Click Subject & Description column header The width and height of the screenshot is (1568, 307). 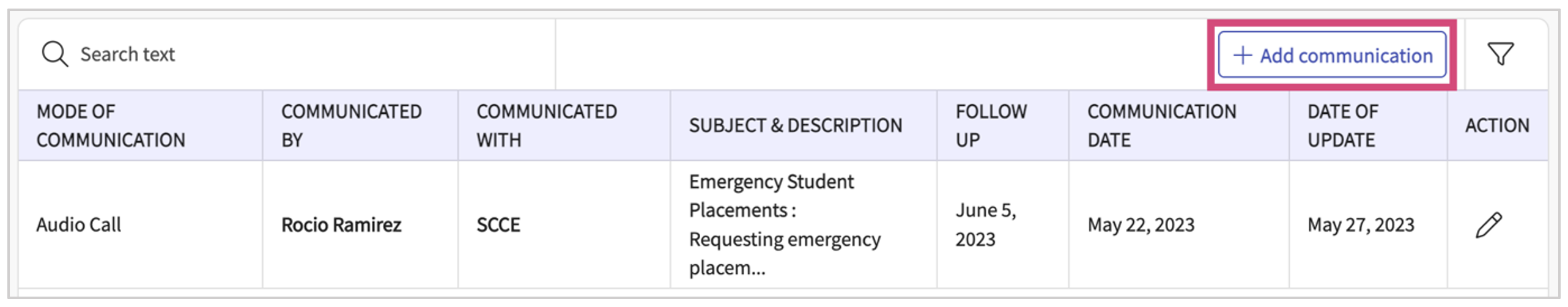[x=795, y=125]
